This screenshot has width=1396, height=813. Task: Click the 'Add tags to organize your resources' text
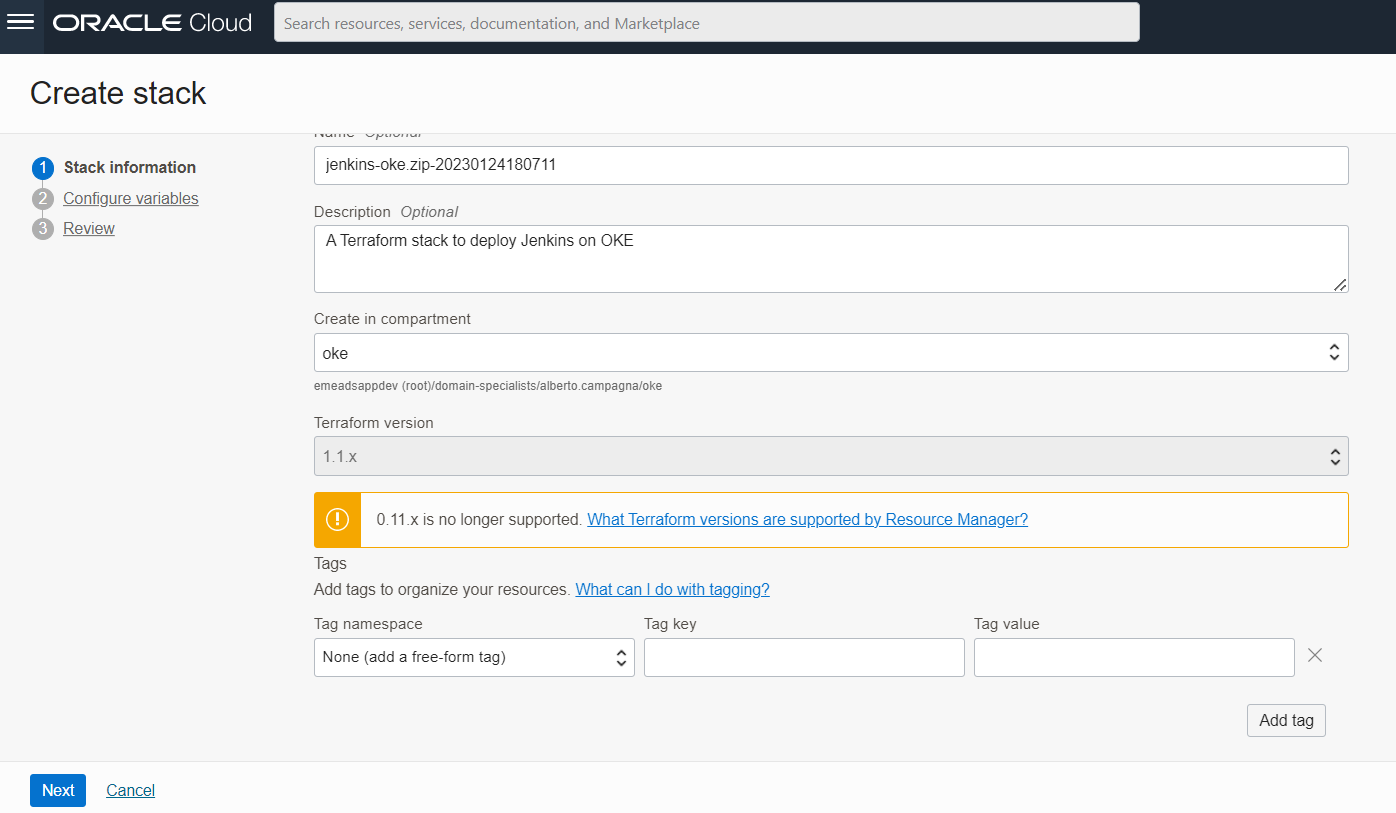coord(442,589)
